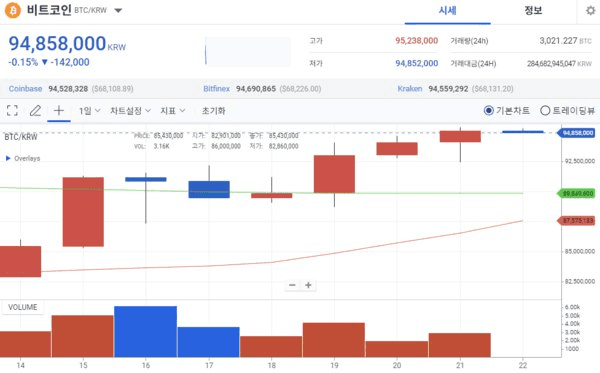Click the green moving average axis label
This screenshot has height=373, width=600.
click(x=576, y=194)
